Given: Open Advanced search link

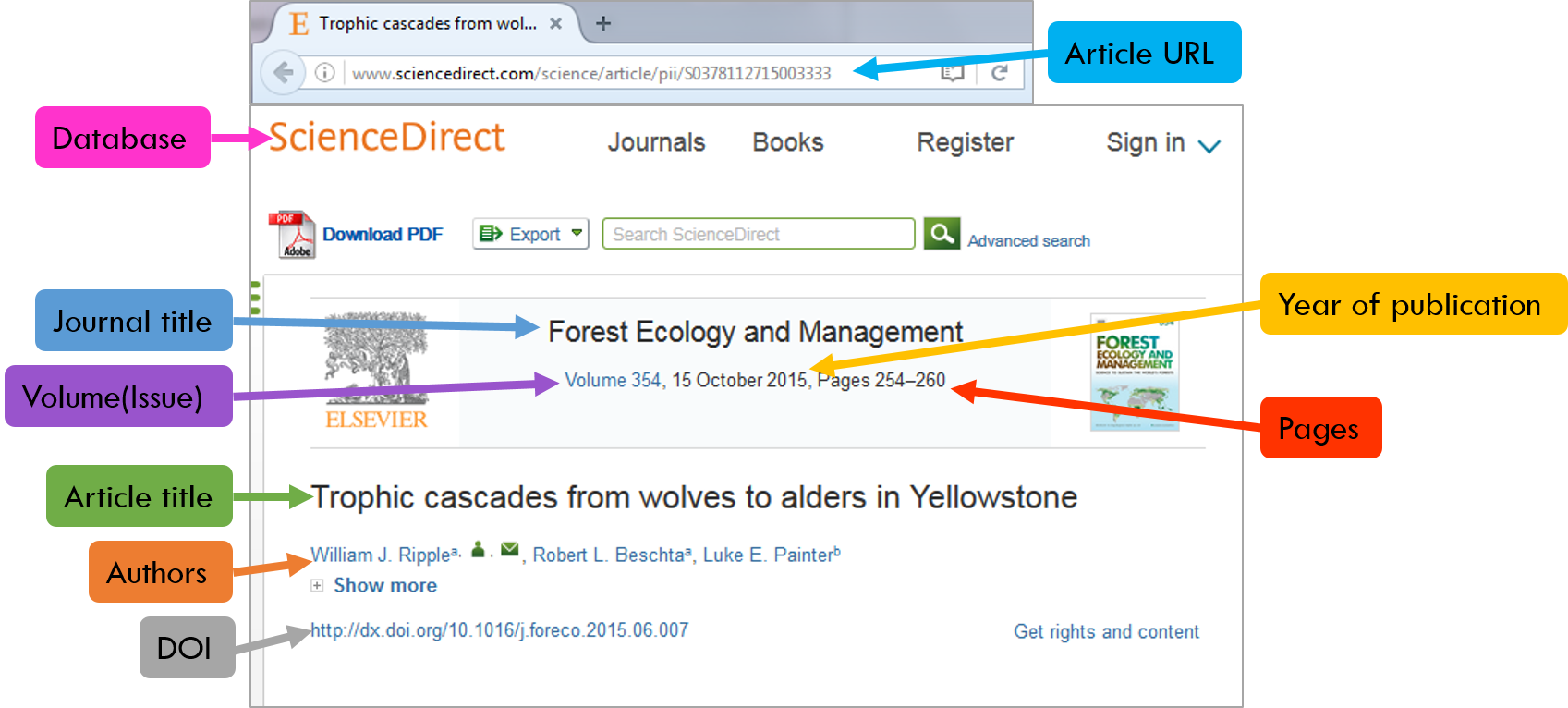Looking at the screenshot, I should point(1028,240).
